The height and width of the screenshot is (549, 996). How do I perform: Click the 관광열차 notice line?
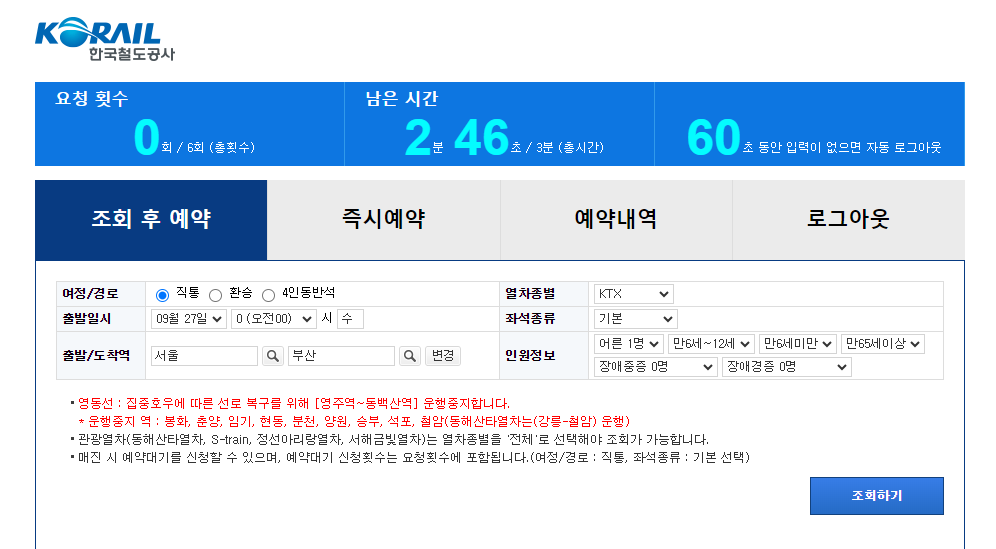(393, 440)
